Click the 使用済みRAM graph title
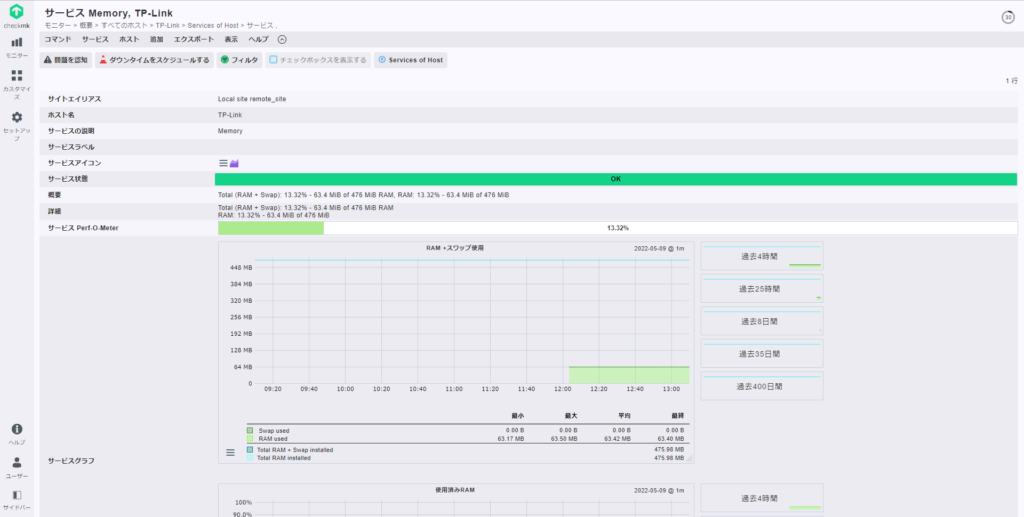Screen dimensions: 1024x517 455,490
